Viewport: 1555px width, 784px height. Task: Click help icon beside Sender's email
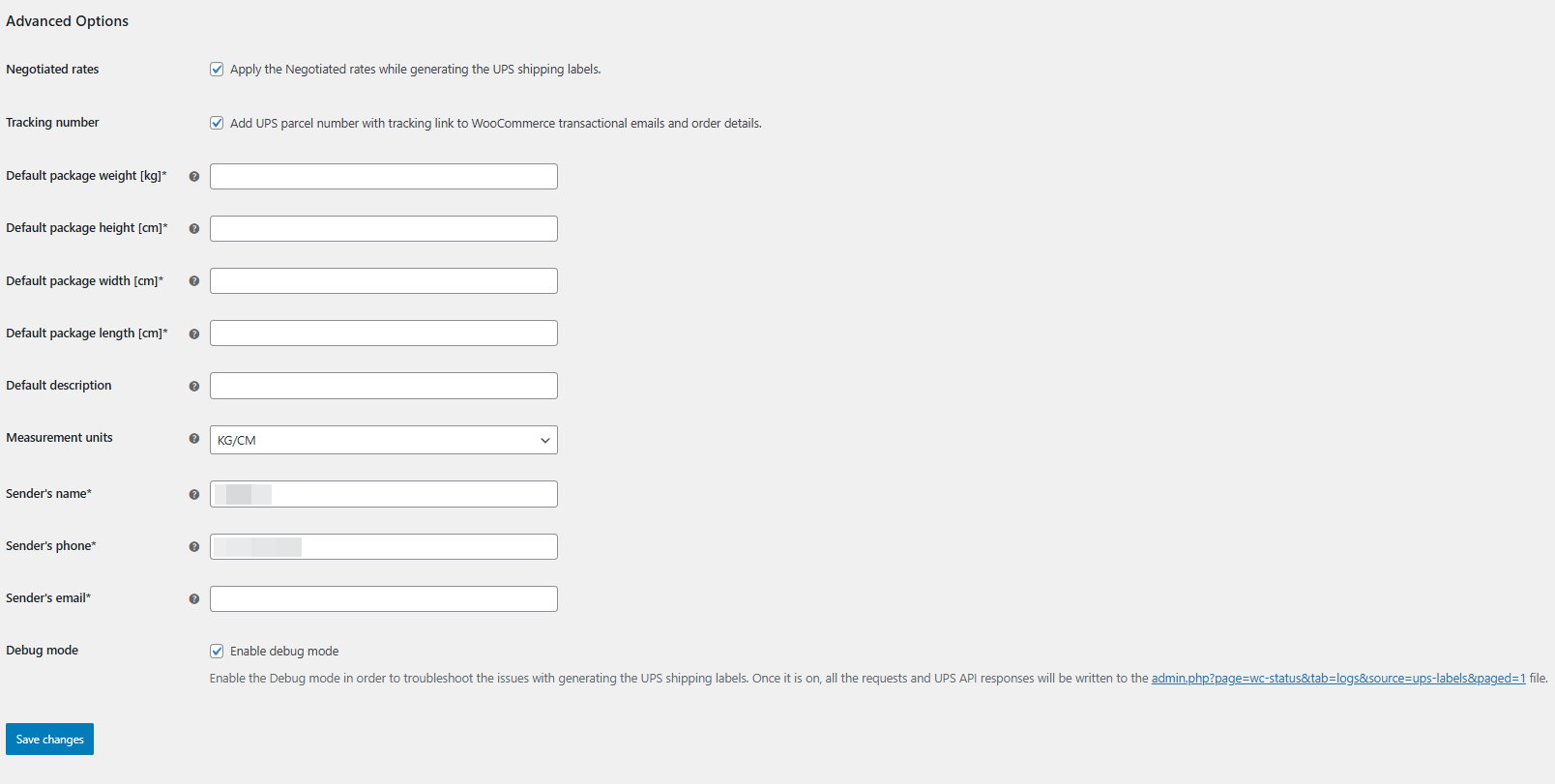[194, 599]
